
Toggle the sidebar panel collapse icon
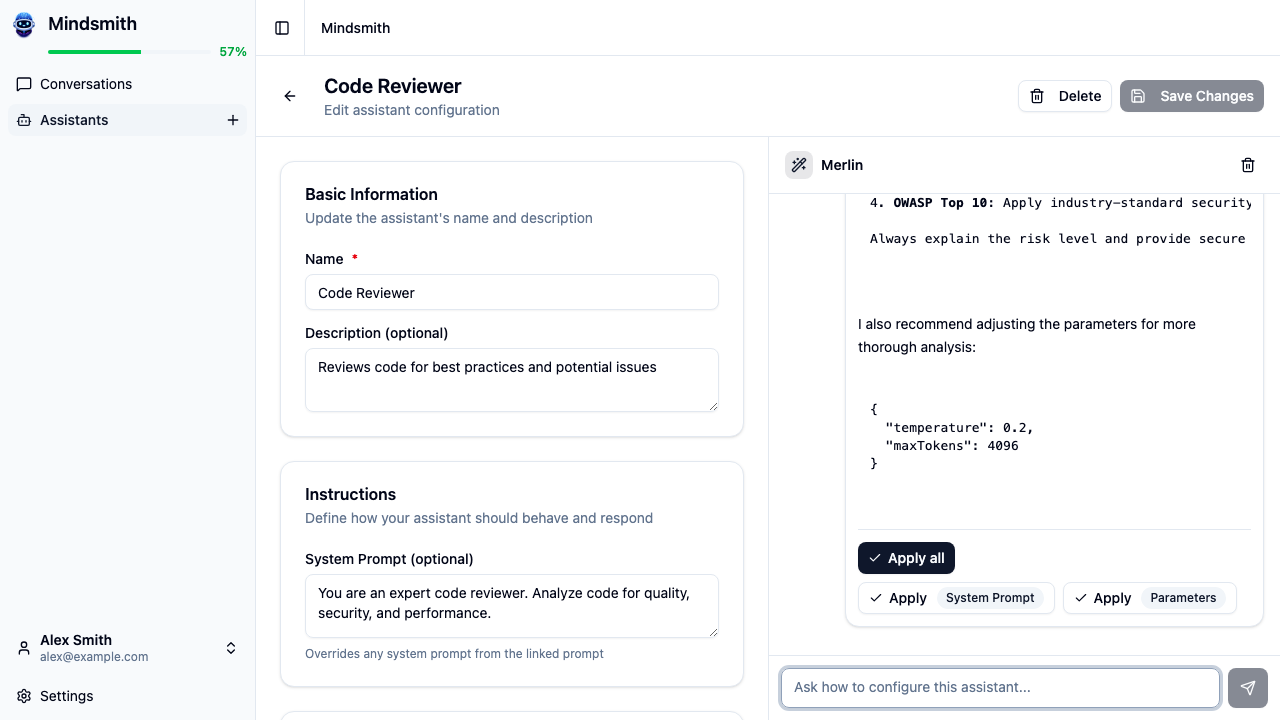coord(280,27)
